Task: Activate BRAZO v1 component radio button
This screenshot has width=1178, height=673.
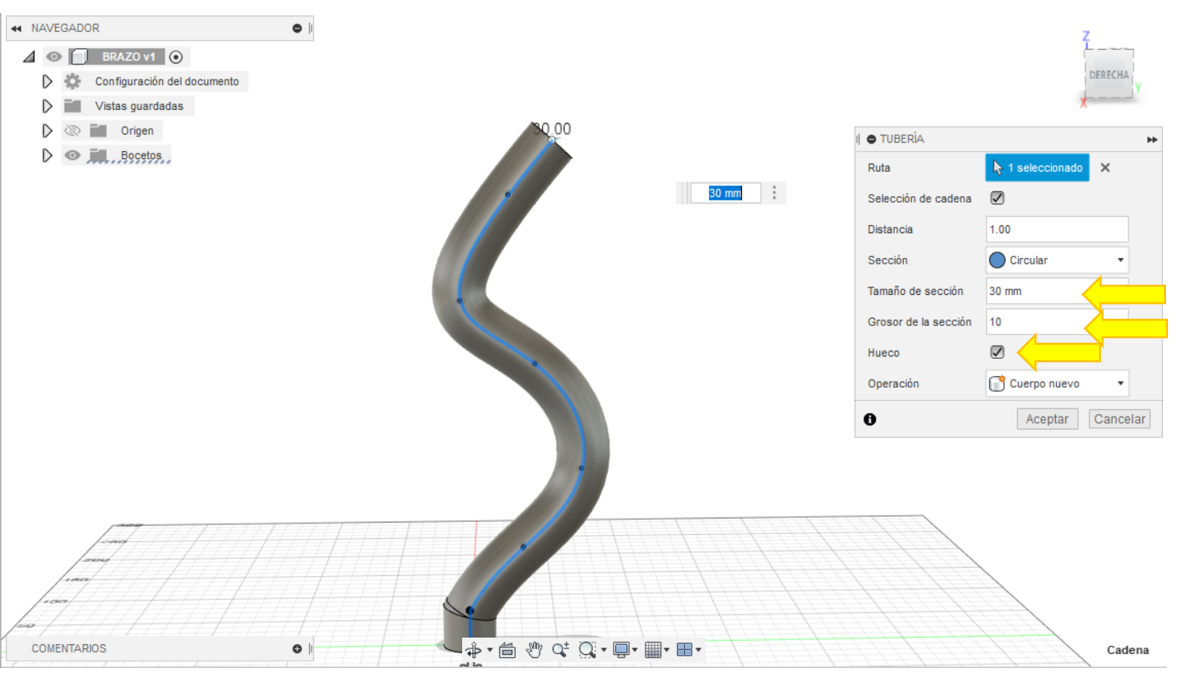Action: (176, 57)
